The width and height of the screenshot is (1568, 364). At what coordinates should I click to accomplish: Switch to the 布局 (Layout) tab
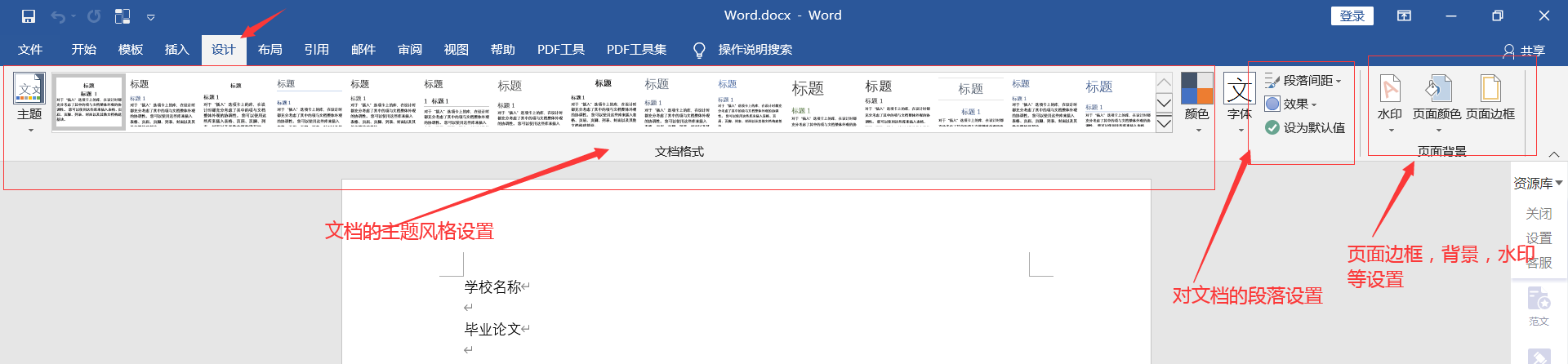(x=270, y=50)
